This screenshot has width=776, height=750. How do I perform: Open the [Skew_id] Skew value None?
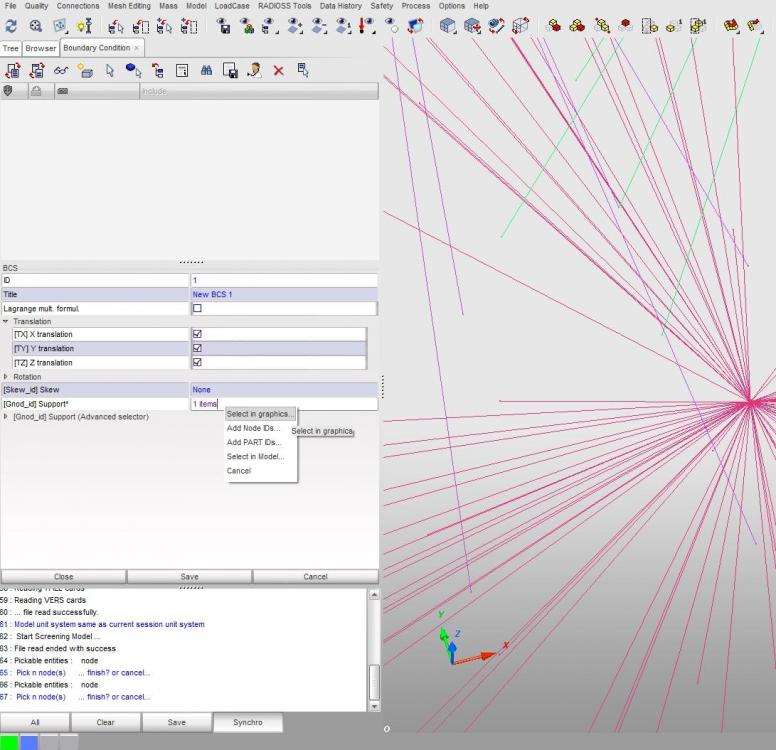[x=284, y=390]
